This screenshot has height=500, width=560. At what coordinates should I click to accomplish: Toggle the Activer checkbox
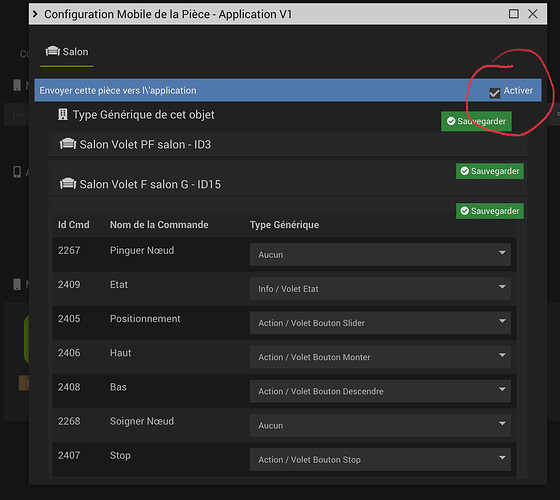click(x=495, y=93)
